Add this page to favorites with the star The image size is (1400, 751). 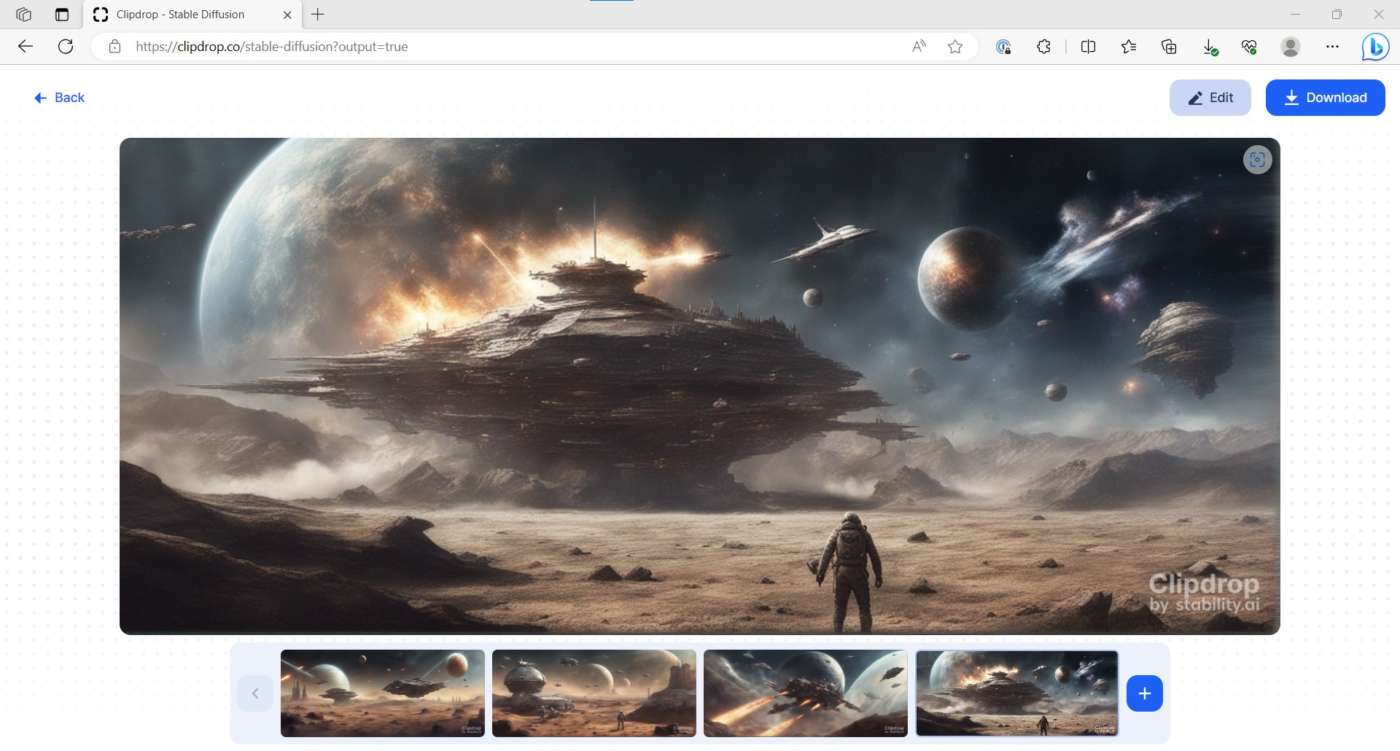(x=955, y=46)
